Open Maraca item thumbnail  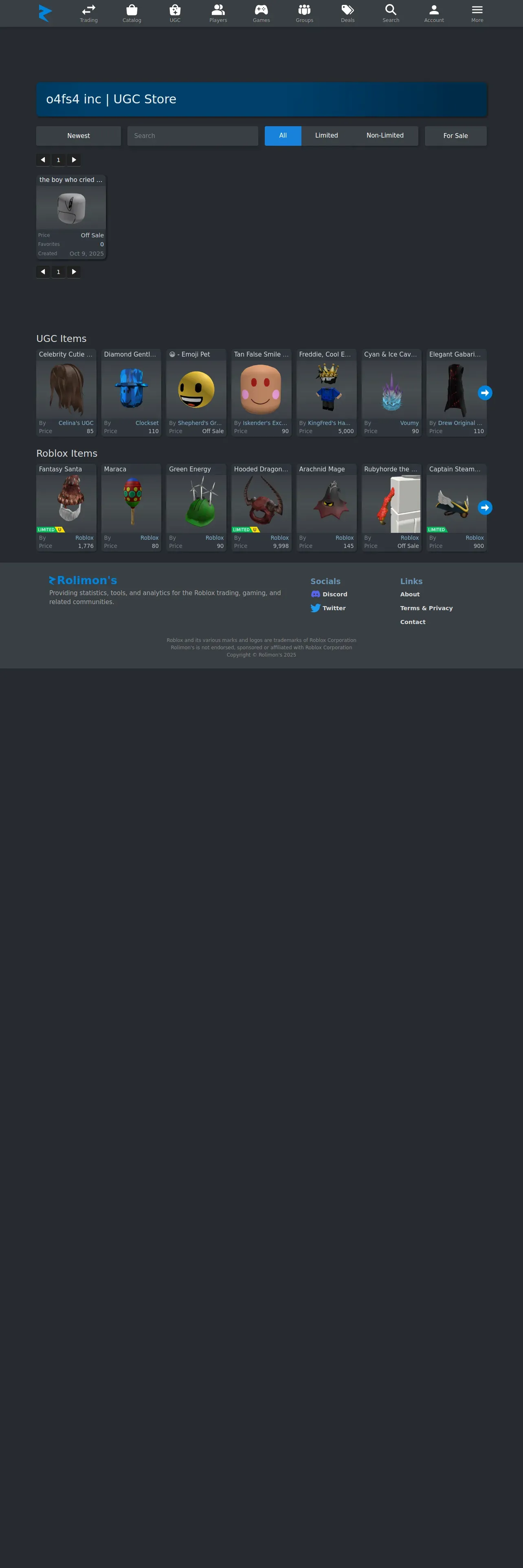point(132,504)
